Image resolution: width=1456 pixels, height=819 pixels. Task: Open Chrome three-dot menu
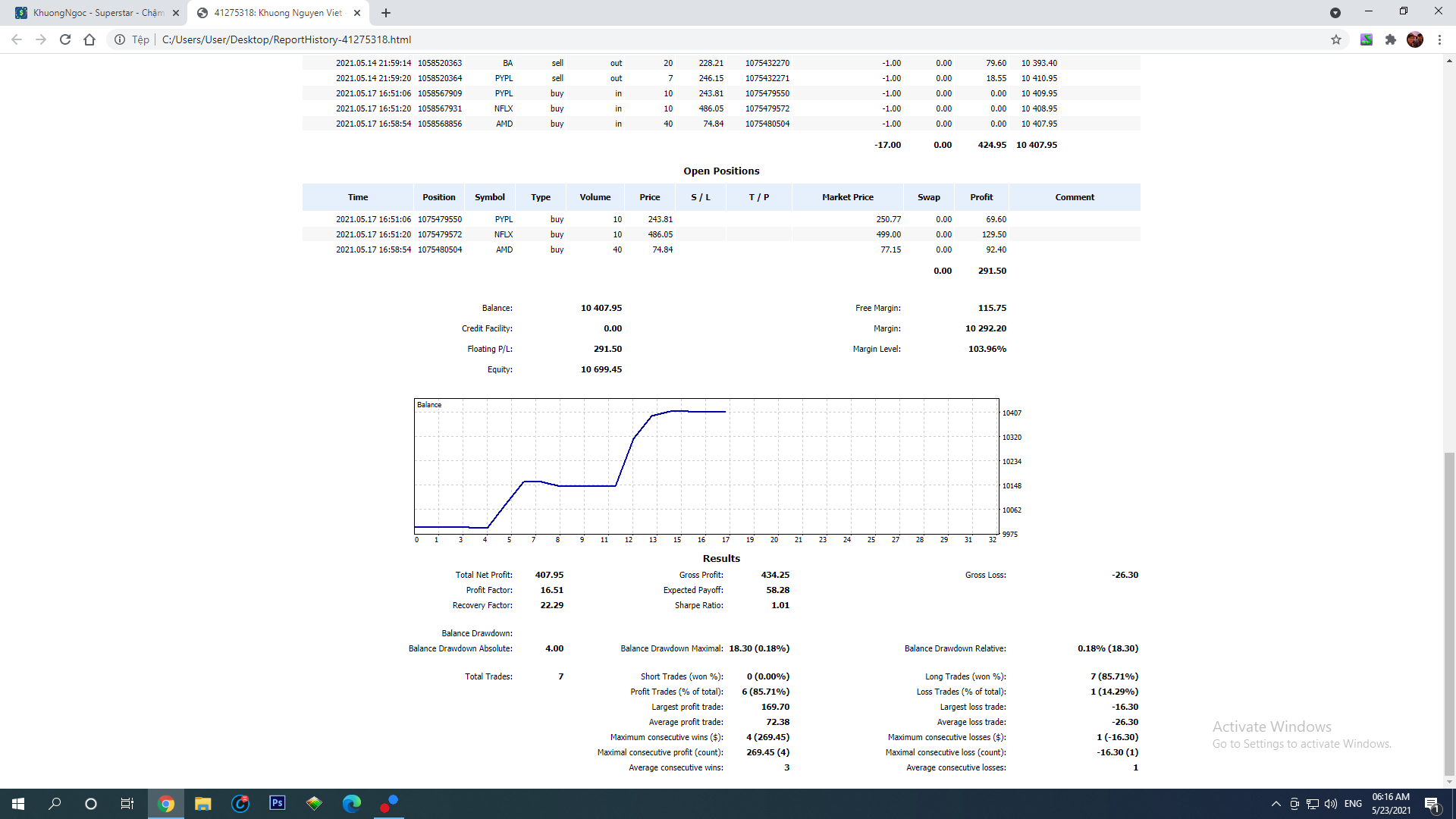click(x=1439, y=39)
